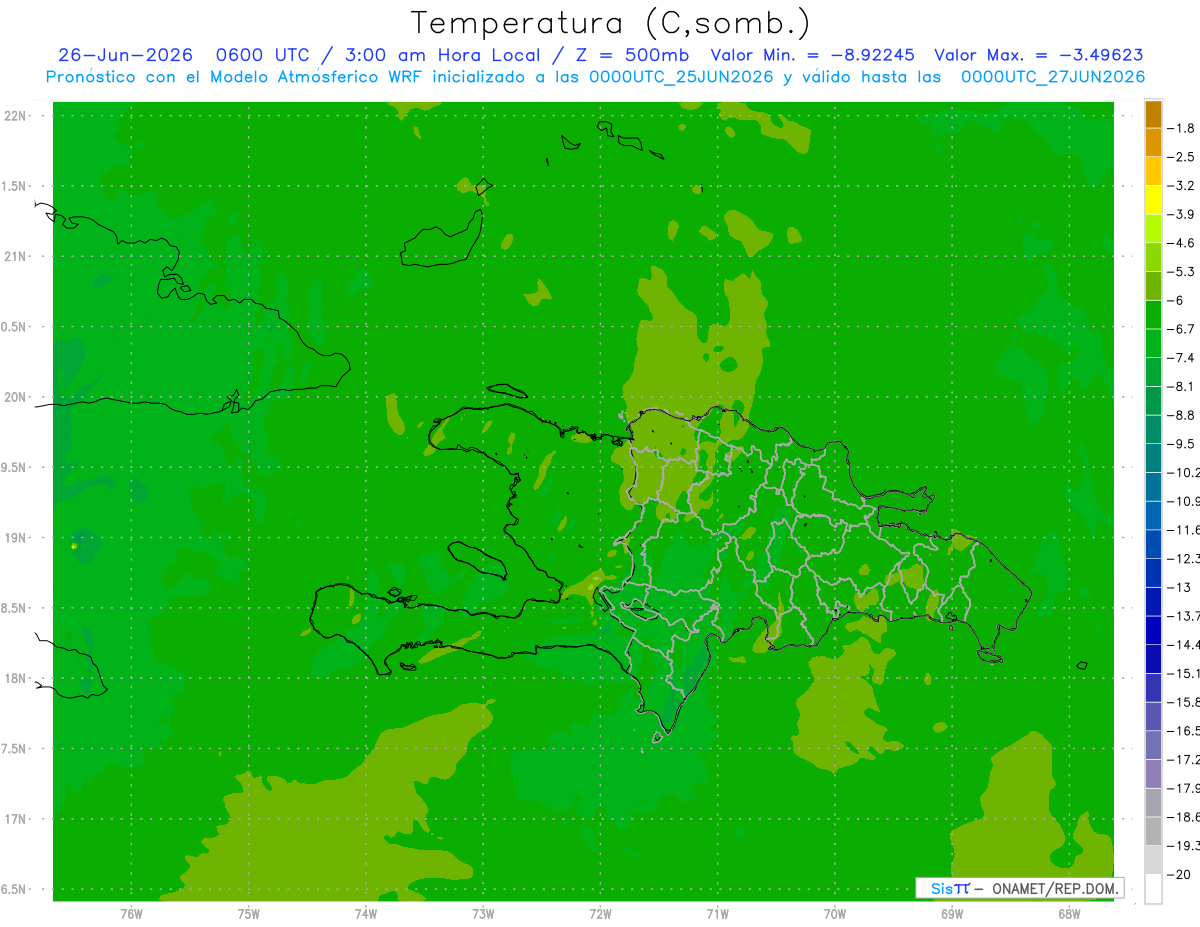Screen dimensions: 1200x927
Task: Click the color bar value "-14.4"
Action: coord(1184,645)
